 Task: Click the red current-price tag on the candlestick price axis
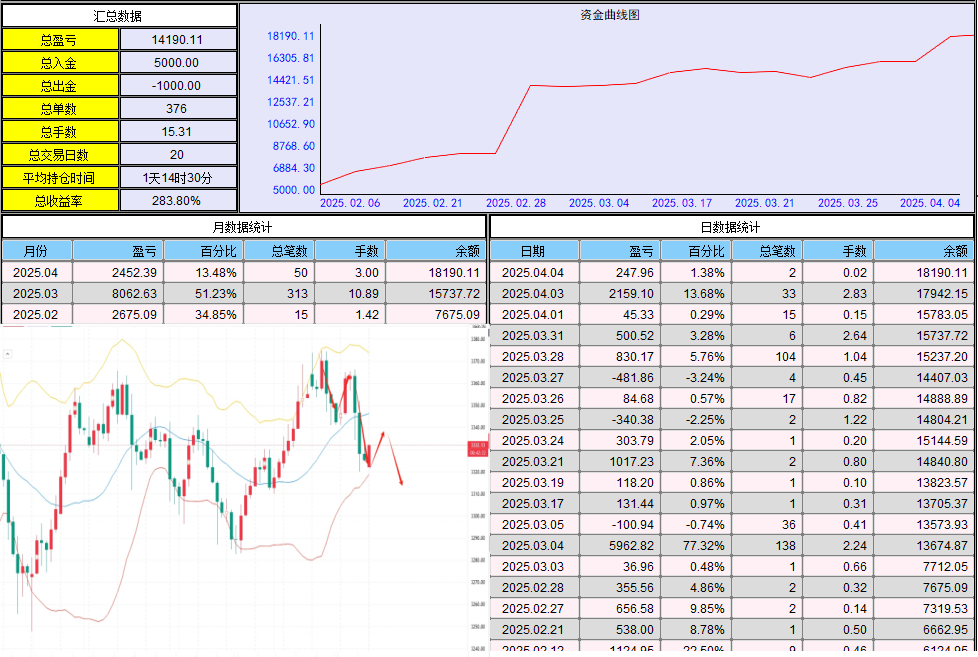[478, 449]
